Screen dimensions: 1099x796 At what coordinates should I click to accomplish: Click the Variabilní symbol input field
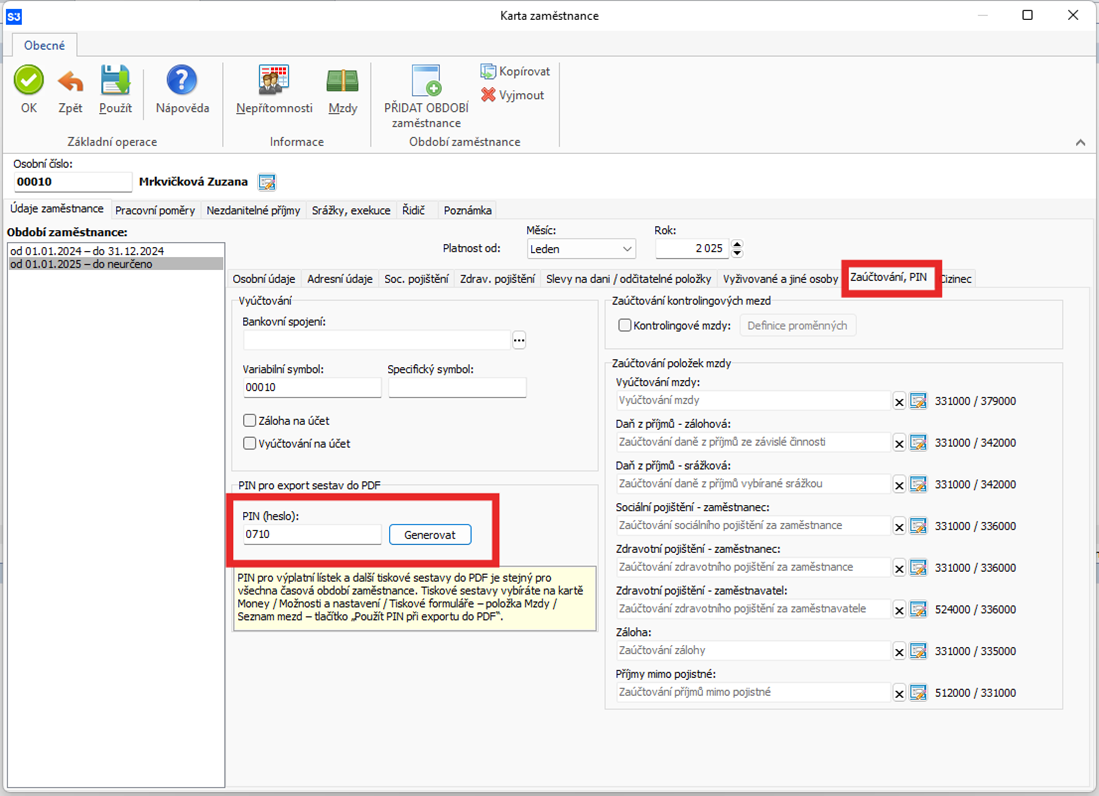(x=311, y=388)
